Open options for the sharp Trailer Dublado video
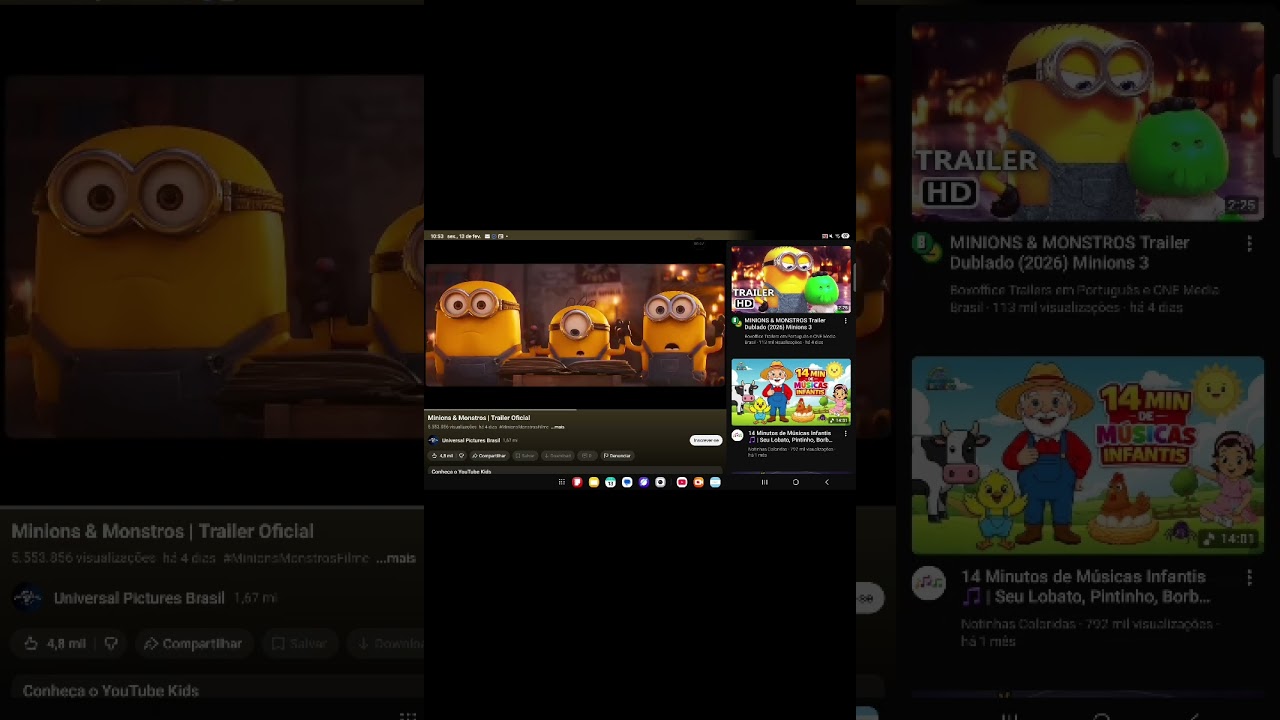This screenshot has width=1280, height=720. coord(846,321)
